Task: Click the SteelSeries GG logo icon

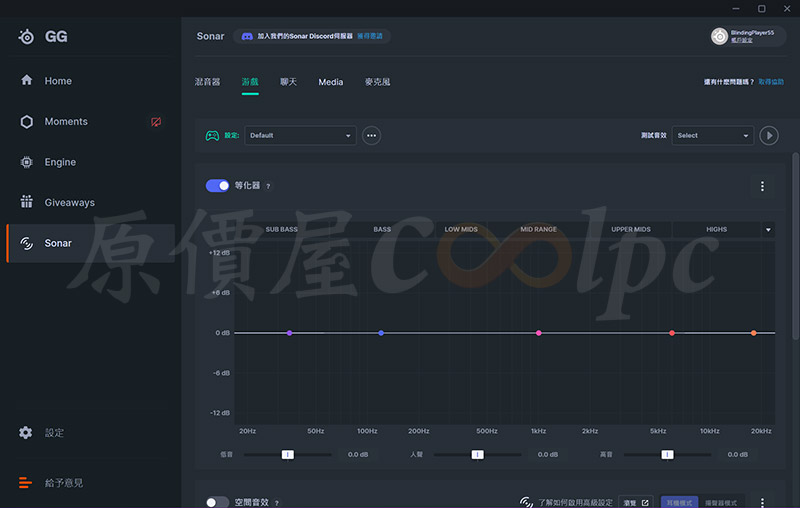Action: 27,36
